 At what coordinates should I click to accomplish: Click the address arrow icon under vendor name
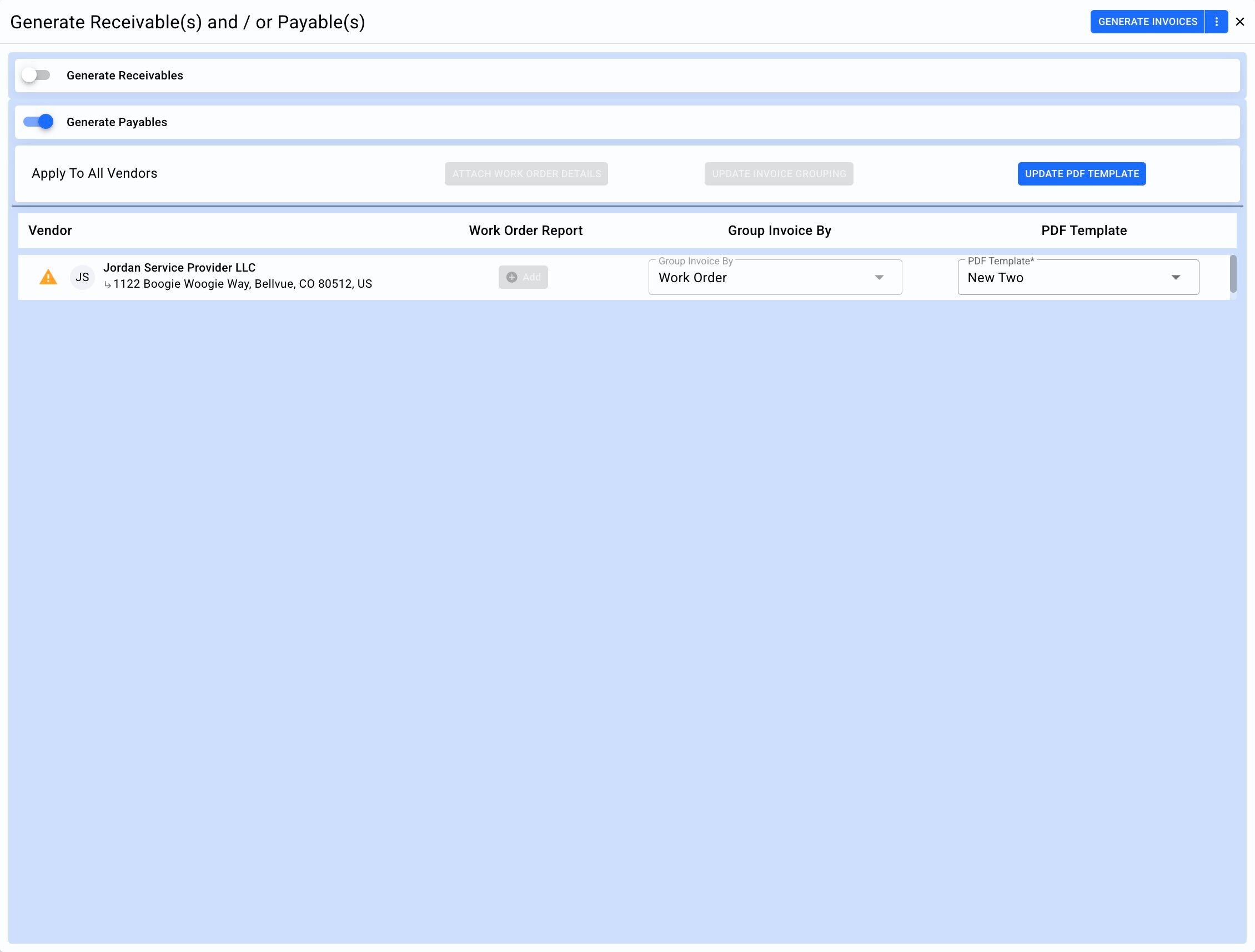(x=107, y=285)
